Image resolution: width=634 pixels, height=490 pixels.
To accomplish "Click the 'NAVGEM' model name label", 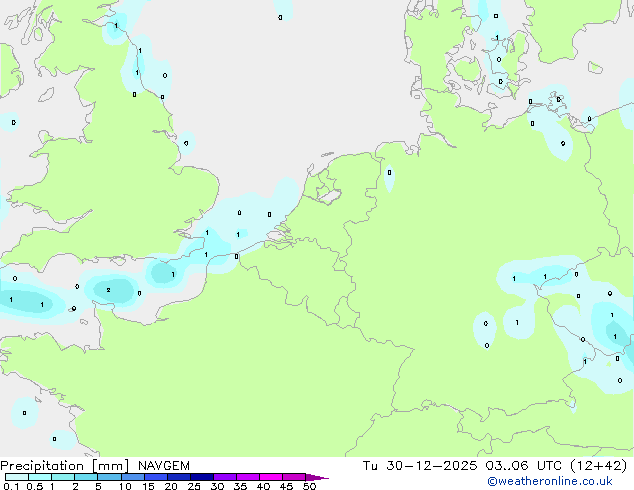I will [x=164, y=466].
